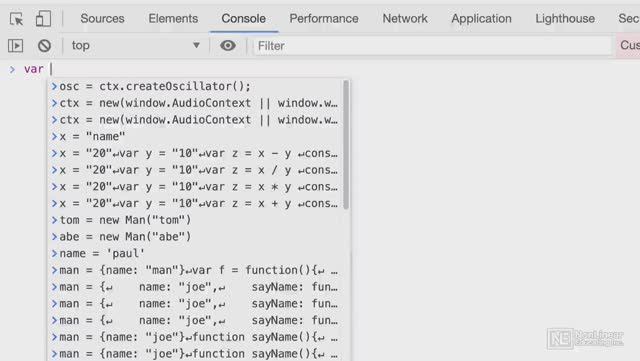This screenshot has height=361, width=640.
Task: Select the second ctx = new(window.AudioContext suggestion
Action: [x=195, y=120]
